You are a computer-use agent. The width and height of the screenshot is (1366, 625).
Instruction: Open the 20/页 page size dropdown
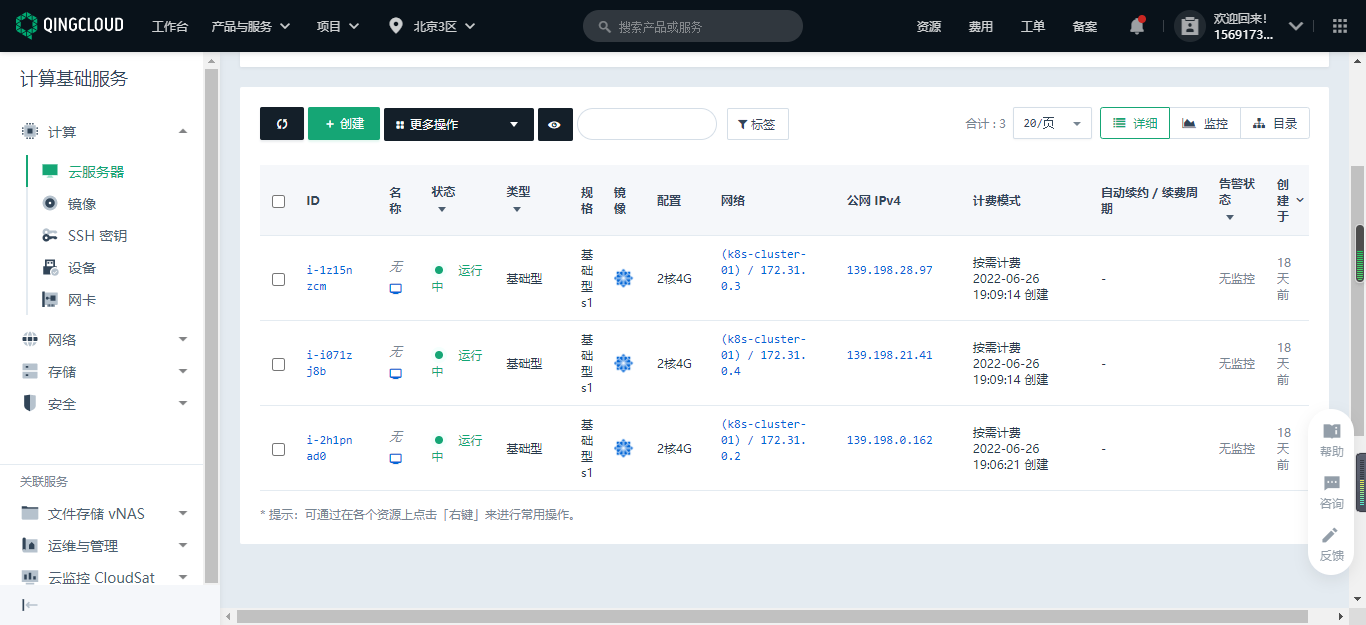click(x=1052, y=122)
